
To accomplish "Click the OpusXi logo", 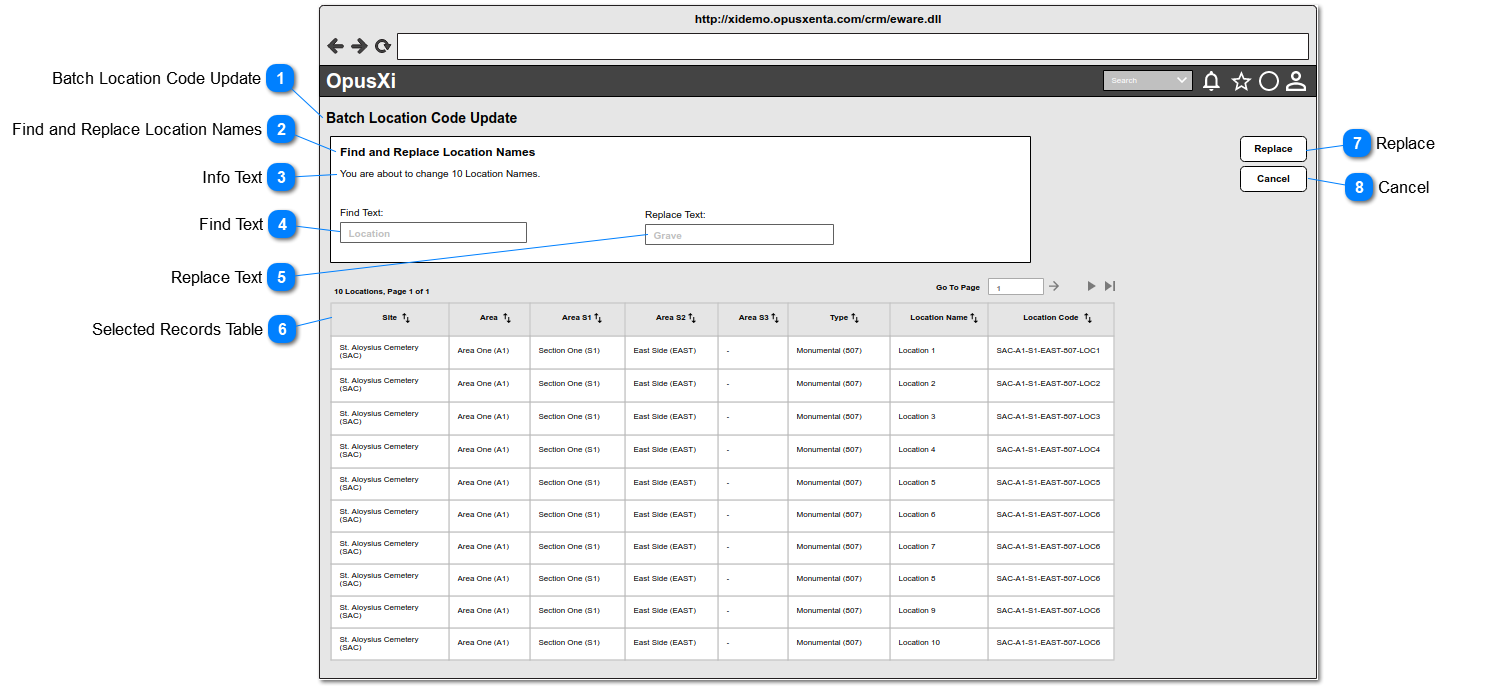I will 361,82.
